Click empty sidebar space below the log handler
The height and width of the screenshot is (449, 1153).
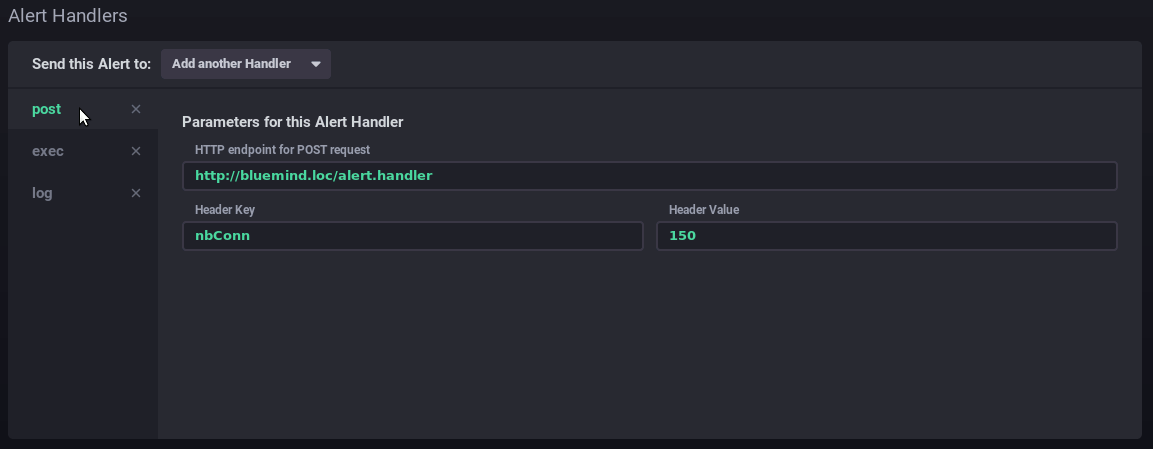(x=82, y=320)
